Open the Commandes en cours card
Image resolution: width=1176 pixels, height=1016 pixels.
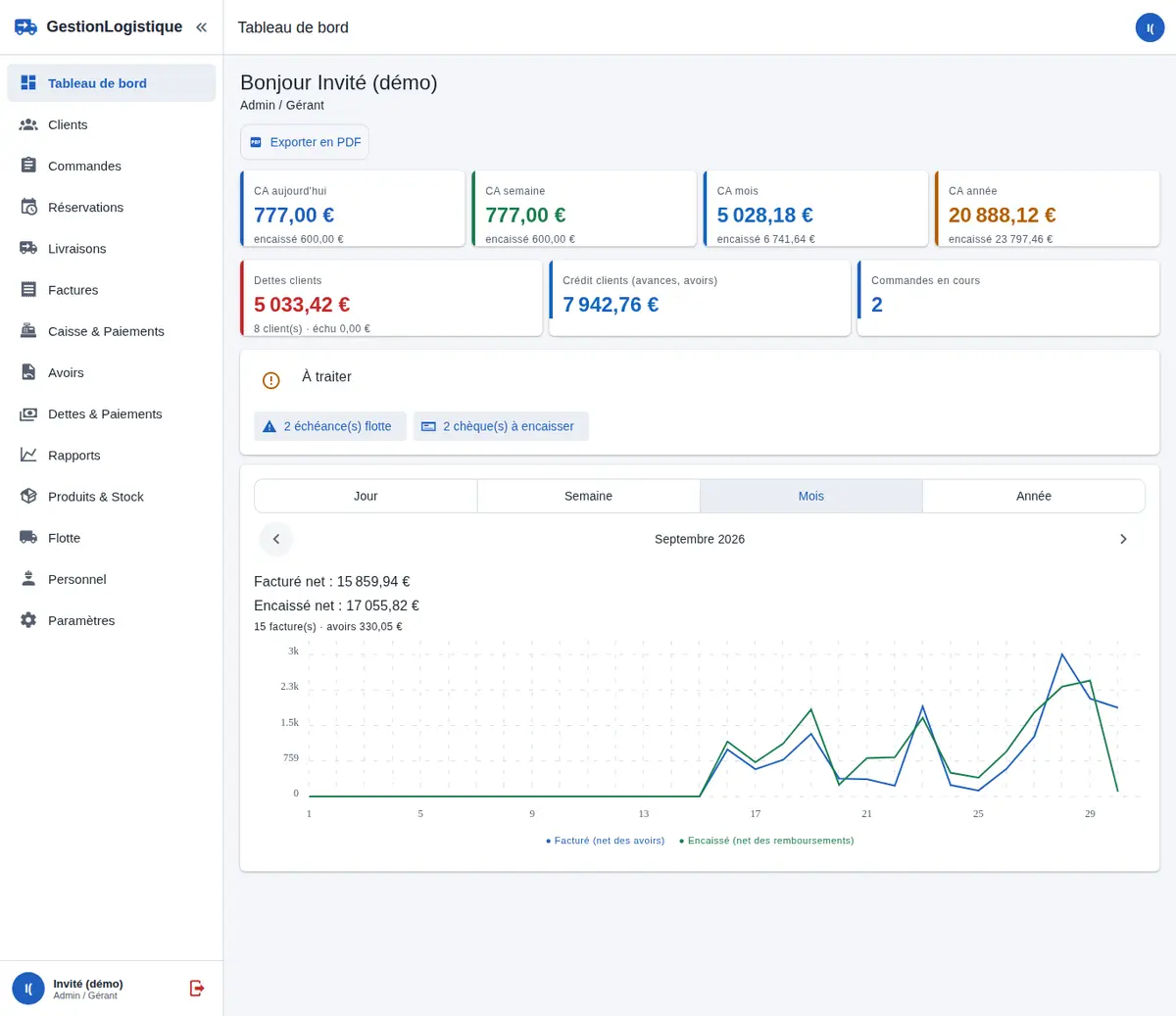(1008, 298)
